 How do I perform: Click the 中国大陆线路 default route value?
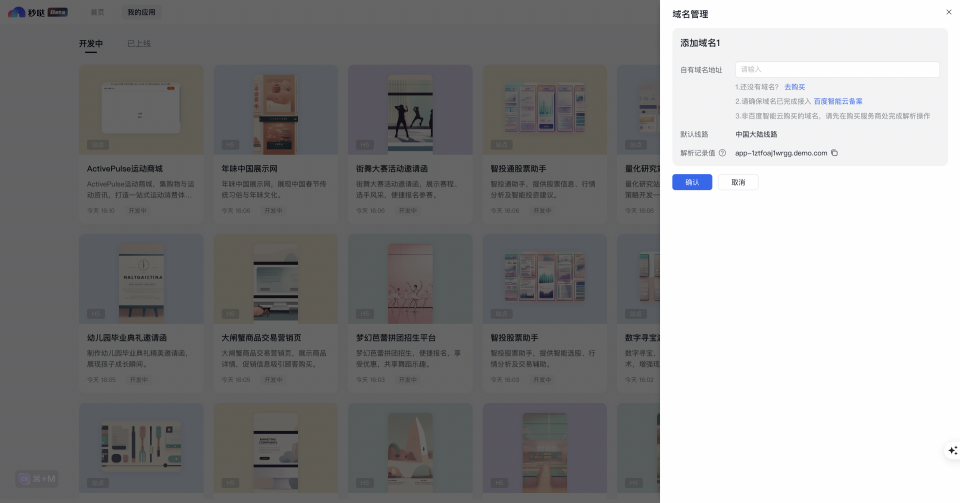(x=756, y=134)
